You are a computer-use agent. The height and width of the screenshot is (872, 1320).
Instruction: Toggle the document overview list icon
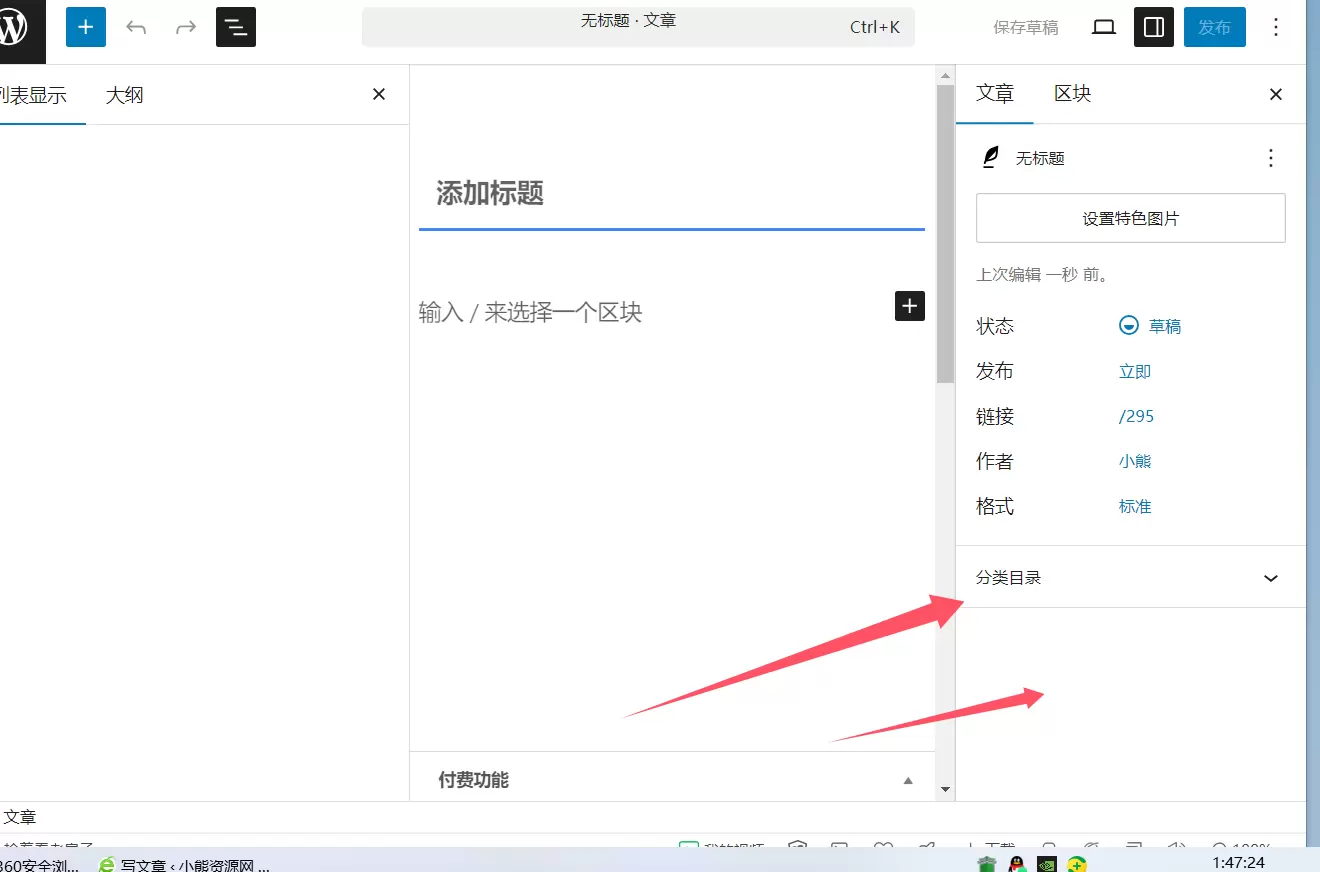[236, 27]
